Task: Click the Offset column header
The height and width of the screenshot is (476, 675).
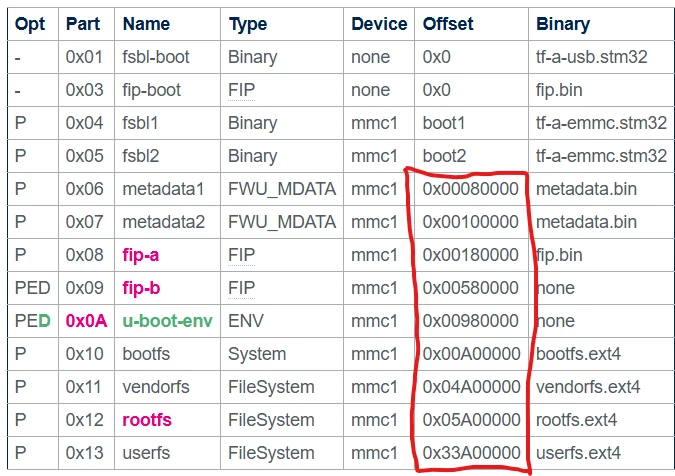Action: tap(448, 24)
